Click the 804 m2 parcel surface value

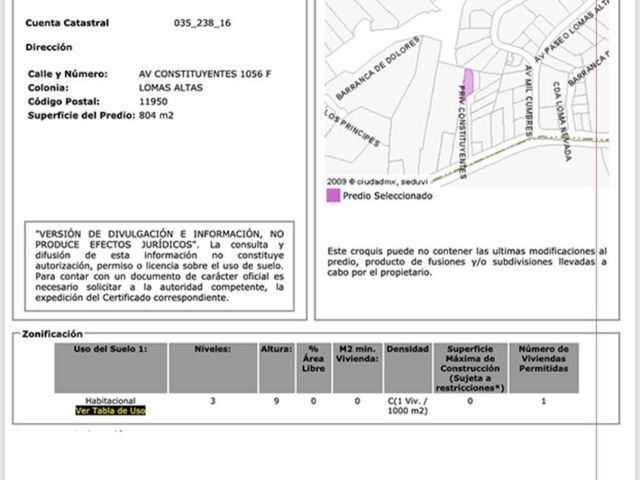[x=156, y=116]
